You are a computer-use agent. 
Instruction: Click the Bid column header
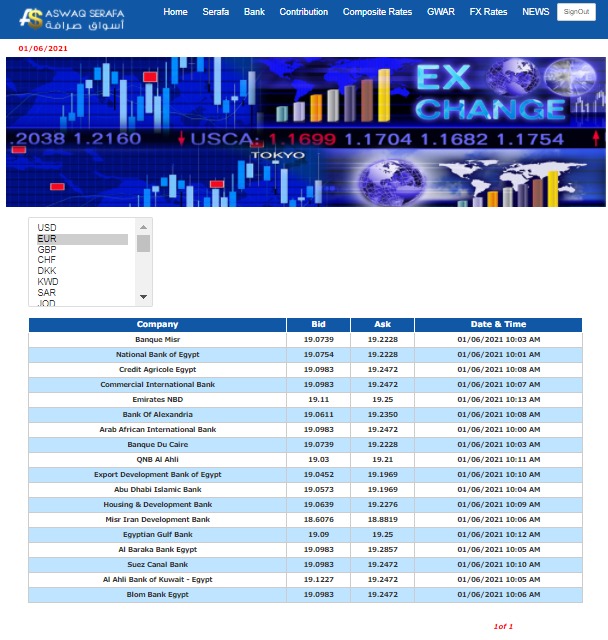point(318,324)
